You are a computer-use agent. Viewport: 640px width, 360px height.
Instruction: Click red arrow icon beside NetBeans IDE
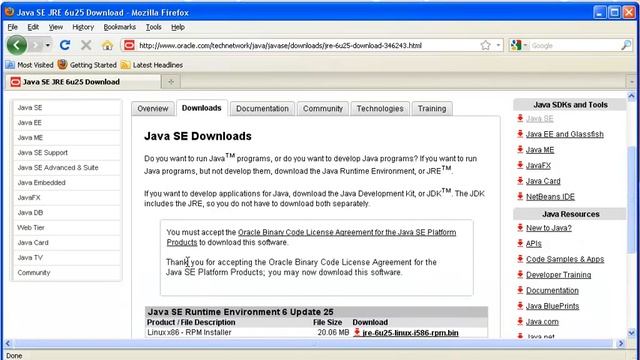click(x=520, y=196)
